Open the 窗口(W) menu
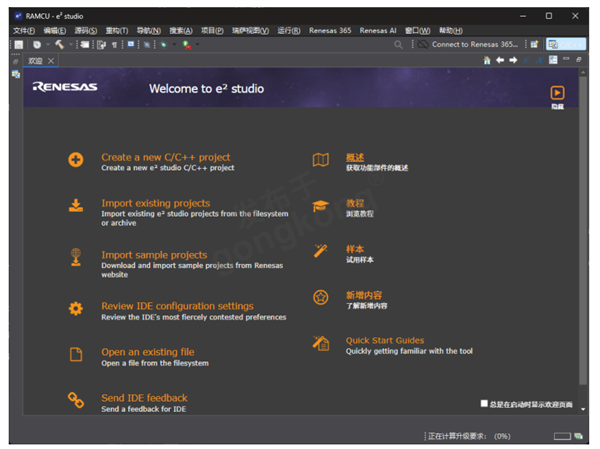 pos(417,31)
